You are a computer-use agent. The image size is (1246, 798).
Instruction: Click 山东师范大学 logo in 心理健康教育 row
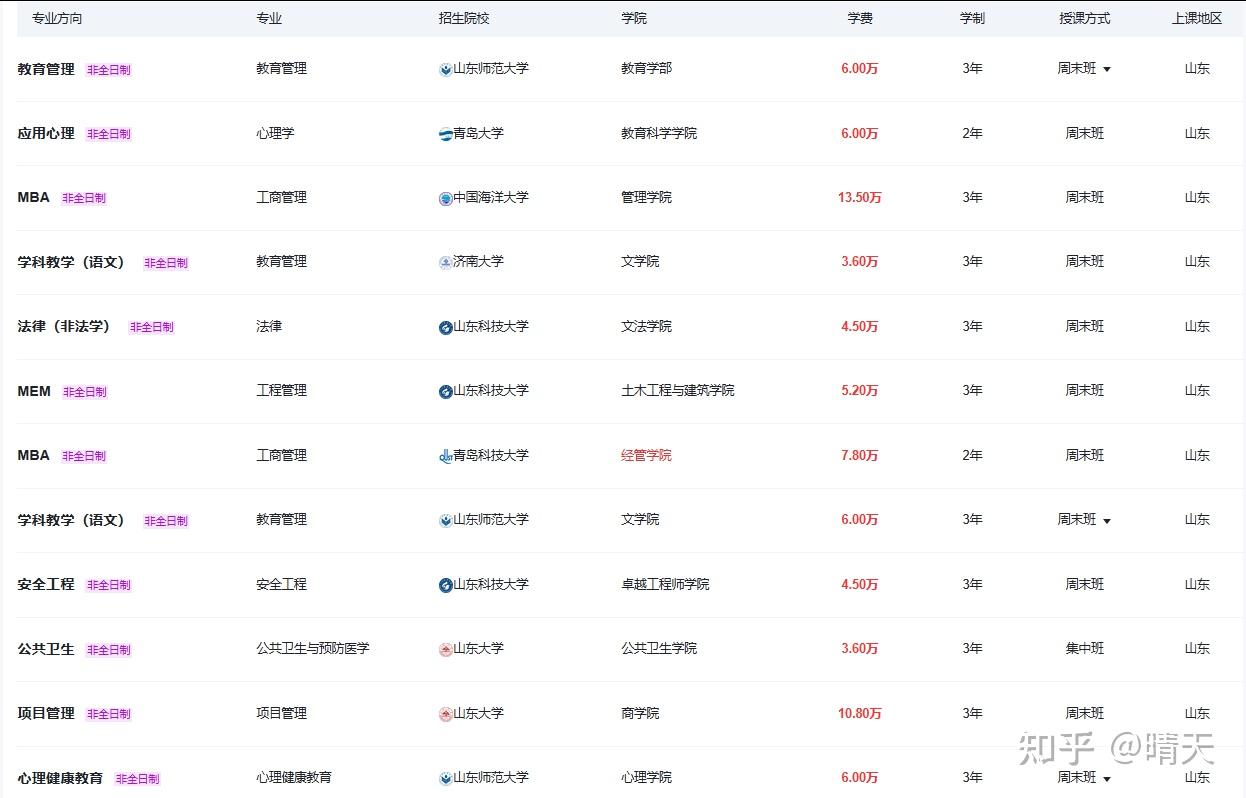tap(445, 779)
